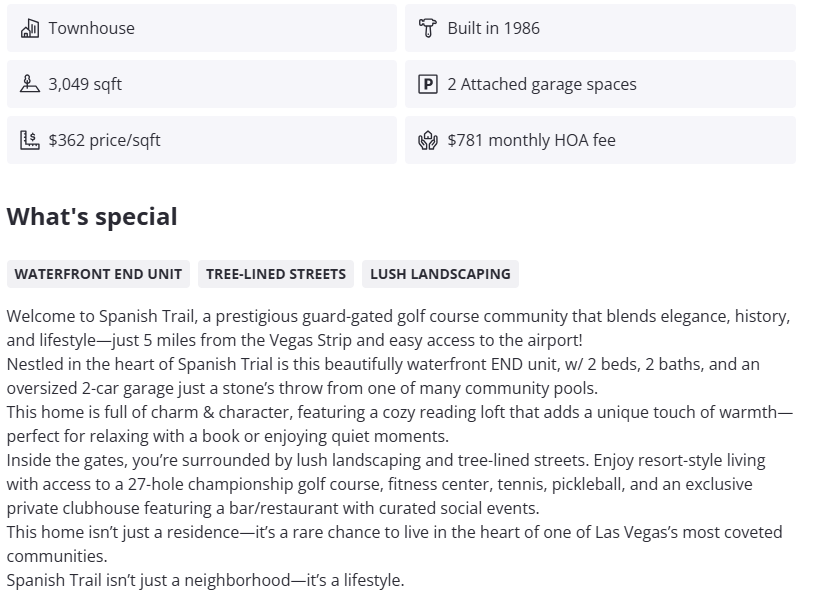
Task: Click the Welcome to Spanish Trail opening sentence
Action: [398, 317]
